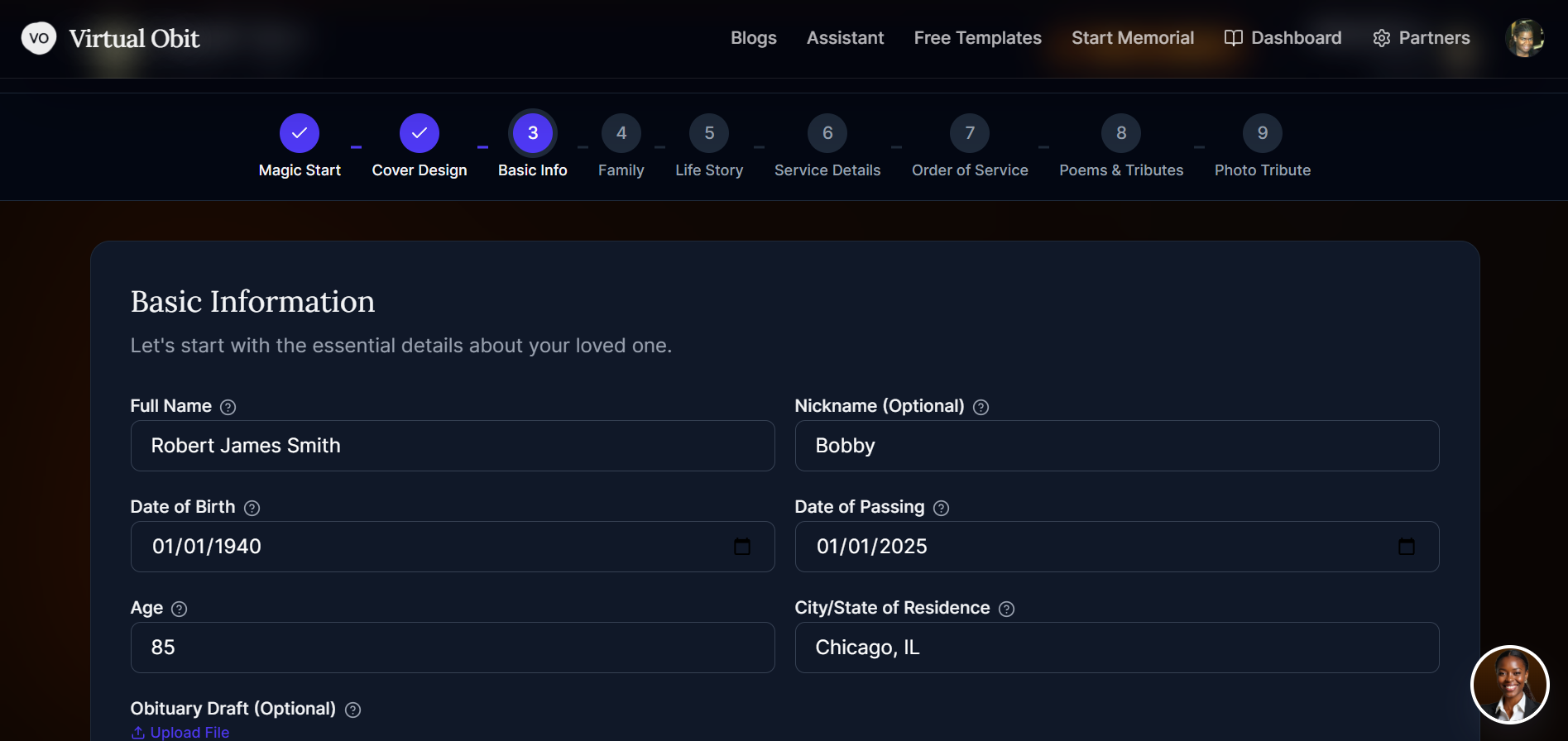1568x741 pixels.
Task: Open the Partners menu item
Action: [x=1422, y=38]
